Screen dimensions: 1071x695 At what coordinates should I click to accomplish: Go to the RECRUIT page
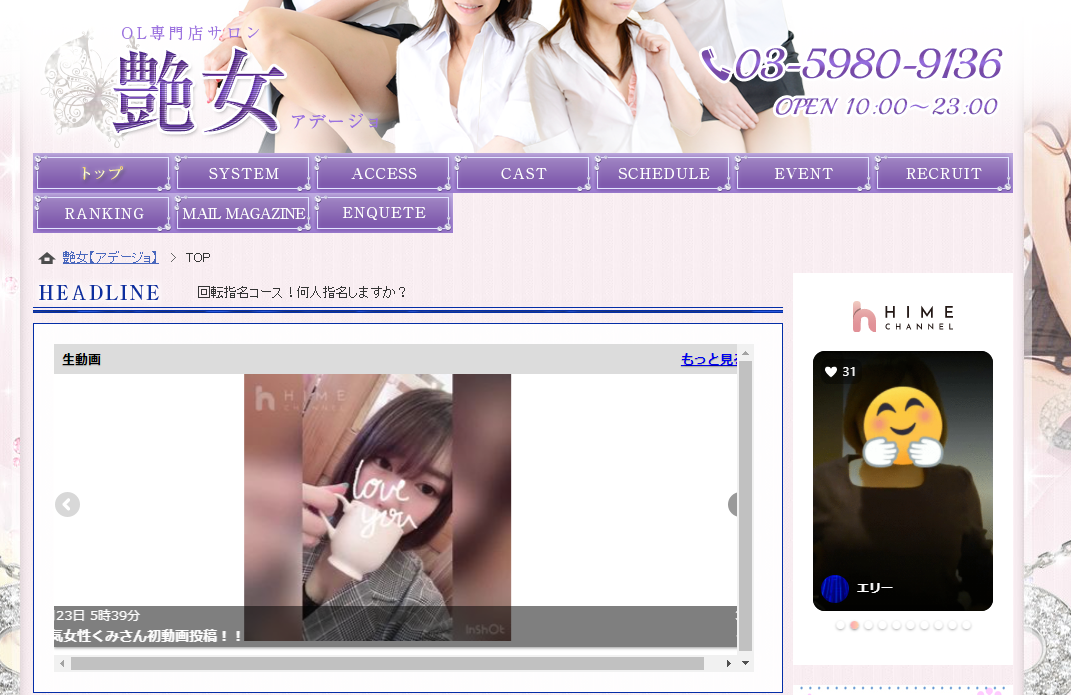pos(943,173)
